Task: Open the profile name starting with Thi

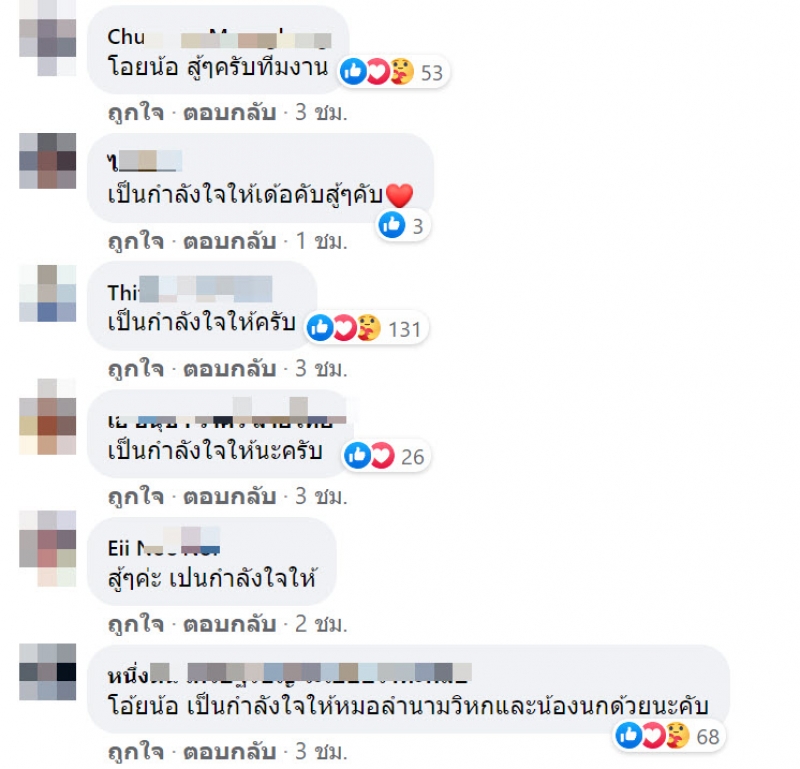Action: (190, 291)
